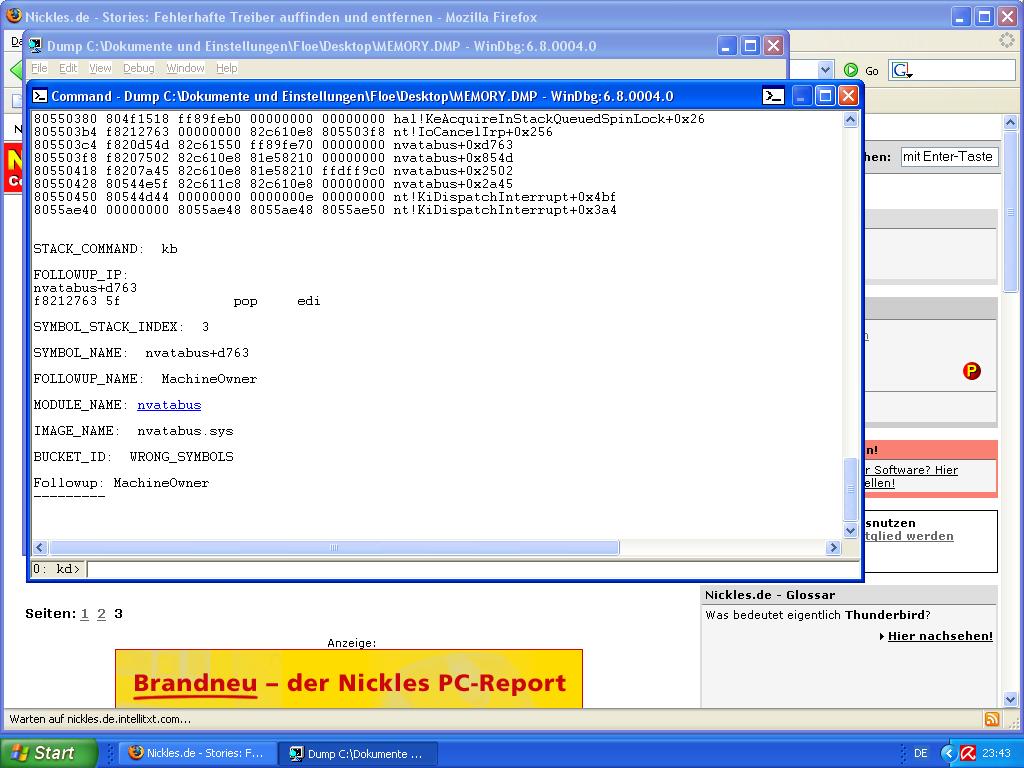The width and height of the screenshot is (1024, 768).
Task: Click the WinDbg icon in taskbar button
Action: (x=296, y=753)
